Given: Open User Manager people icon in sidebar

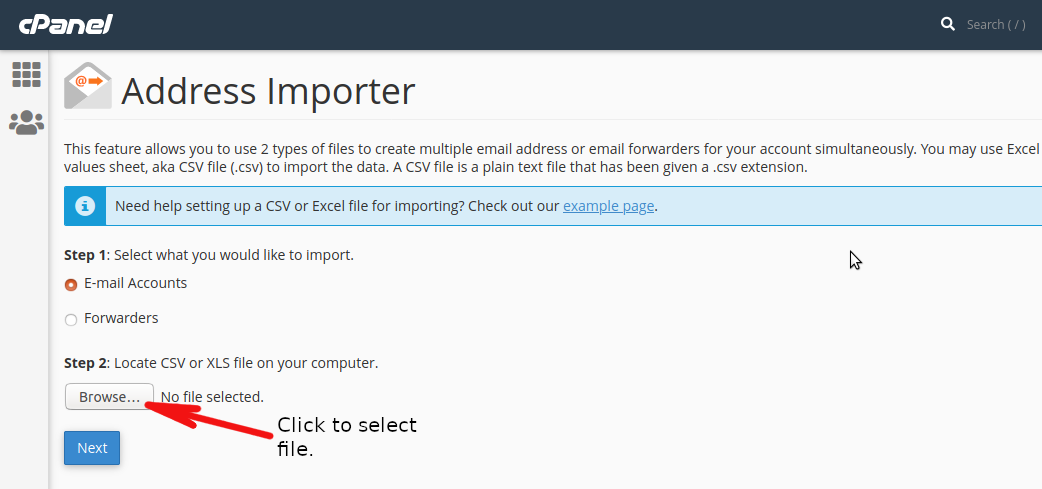Looking at the screenshot, I should 26,123.
